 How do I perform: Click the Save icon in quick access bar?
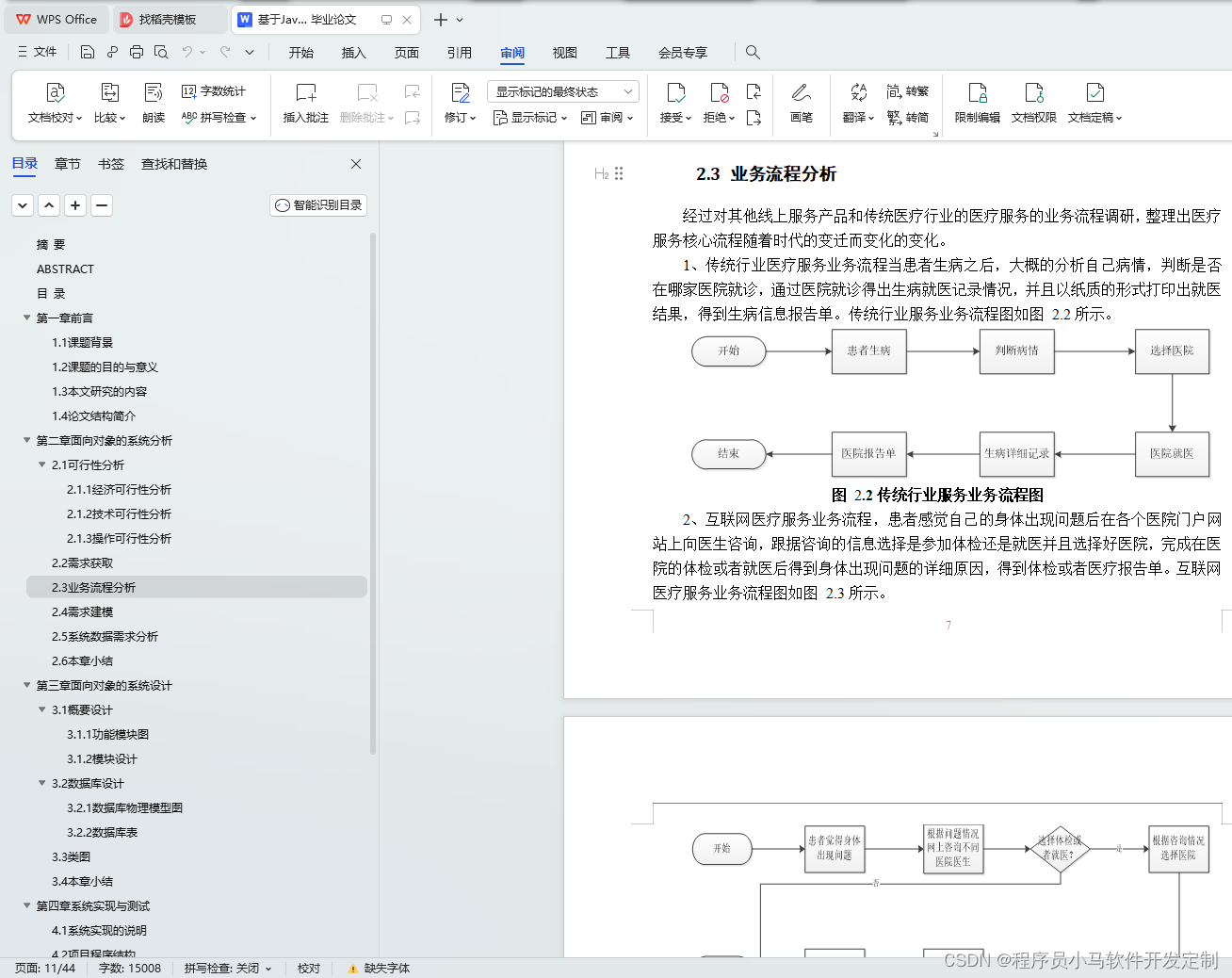[88, 52]
